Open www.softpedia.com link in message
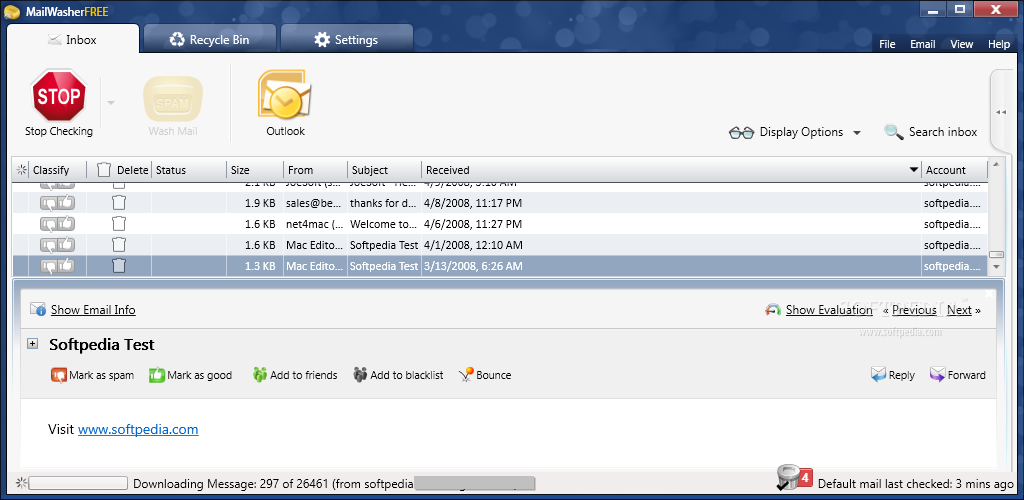 (138, 430)
